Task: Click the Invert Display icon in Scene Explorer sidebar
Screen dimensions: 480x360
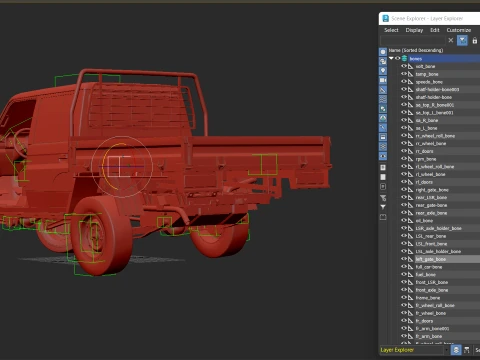Action: tap(383, 186)
